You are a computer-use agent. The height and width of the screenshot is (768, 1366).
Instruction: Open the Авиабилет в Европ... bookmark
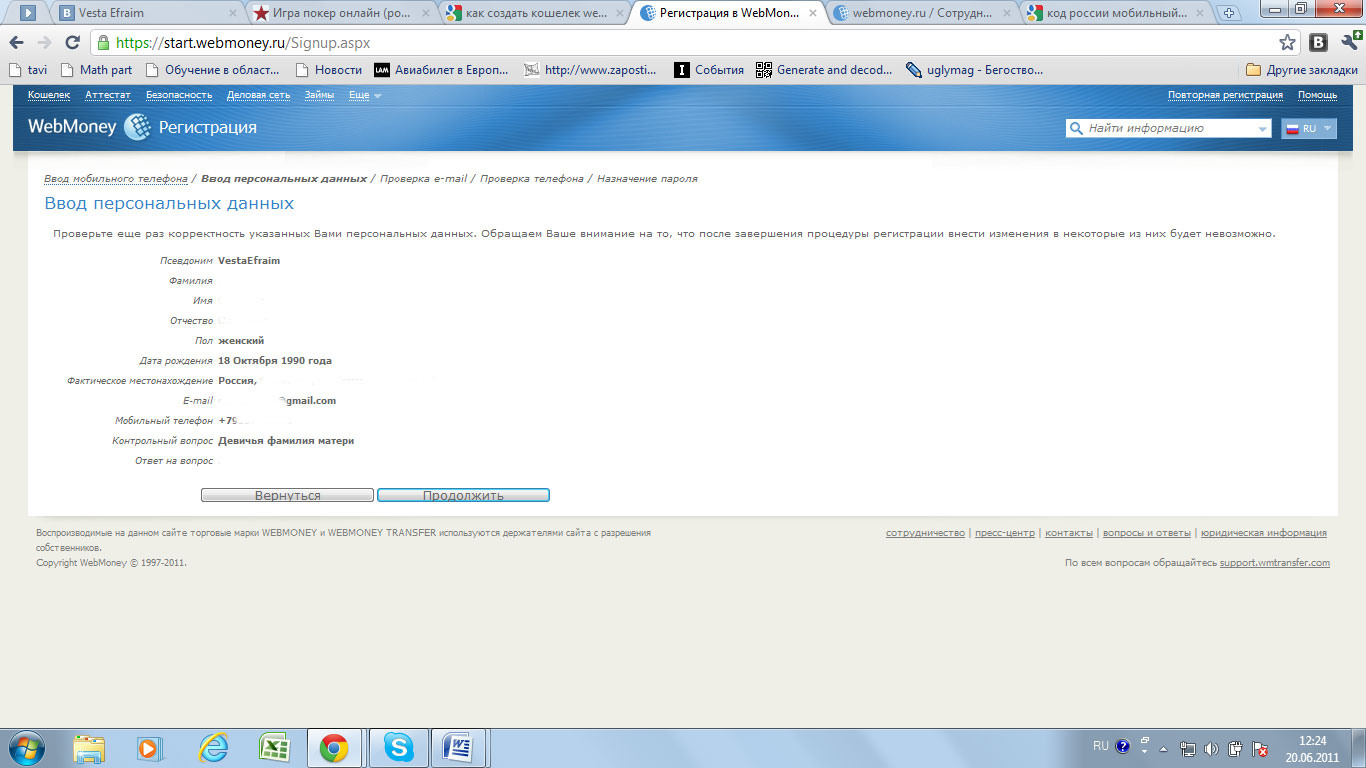(x=442, y=70)
